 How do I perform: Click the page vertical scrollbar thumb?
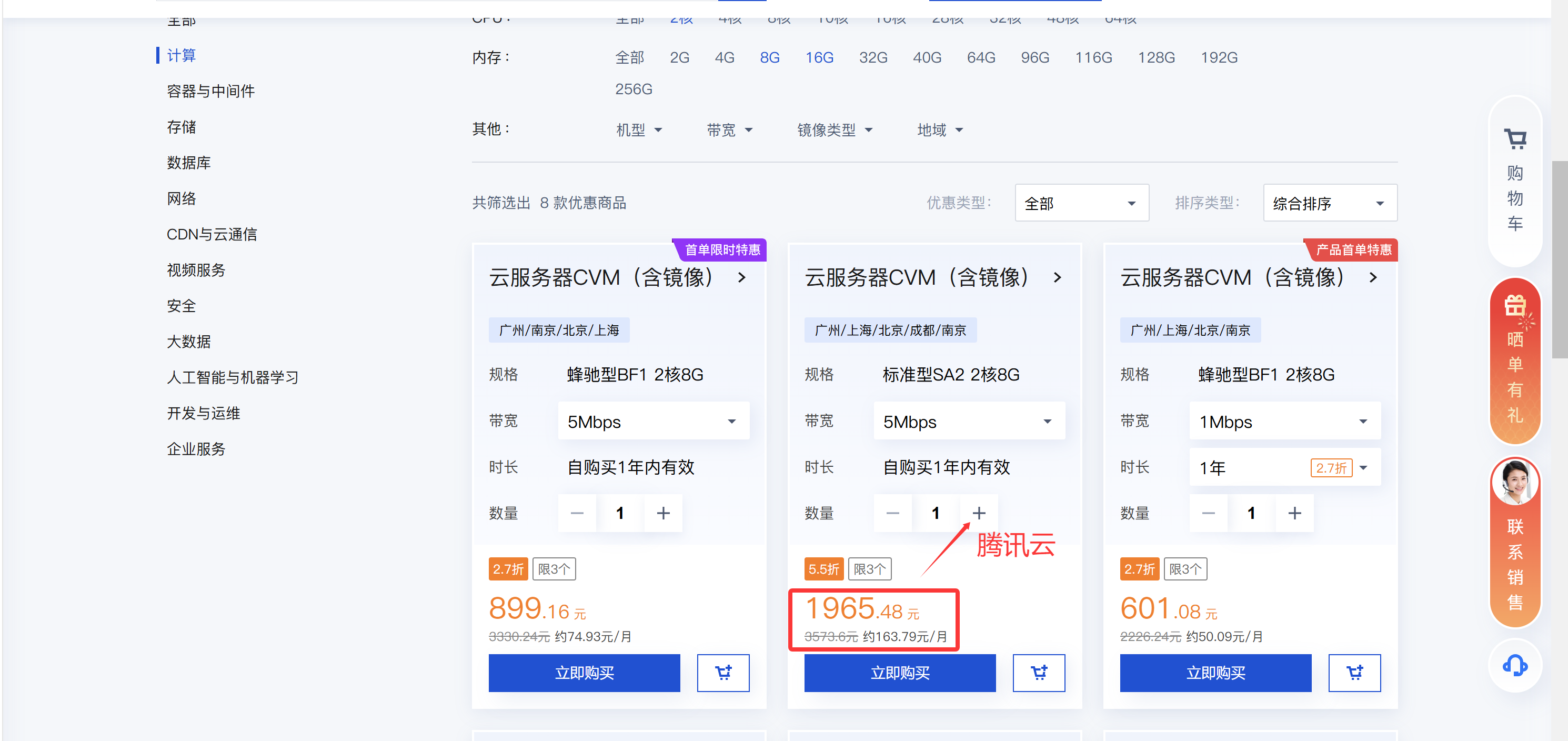click(1560, 259)
